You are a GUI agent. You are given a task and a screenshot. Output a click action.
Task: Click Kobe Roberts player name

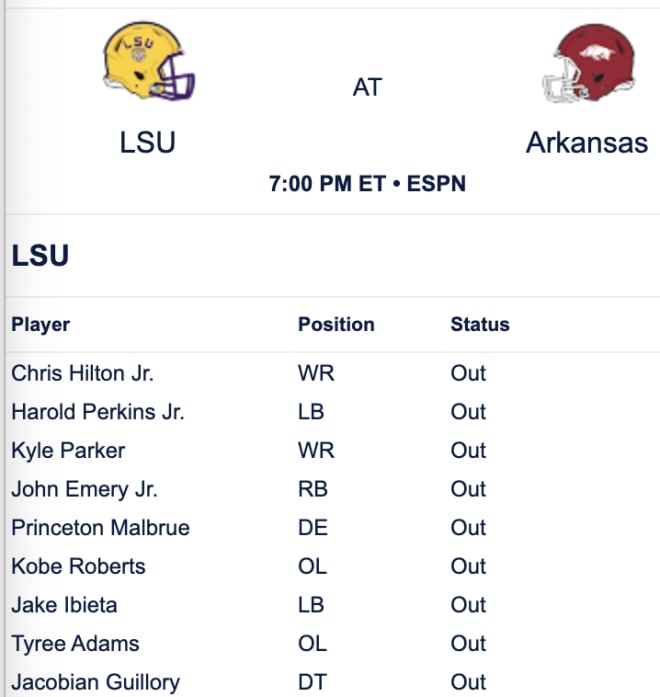[x=78, y=566]
